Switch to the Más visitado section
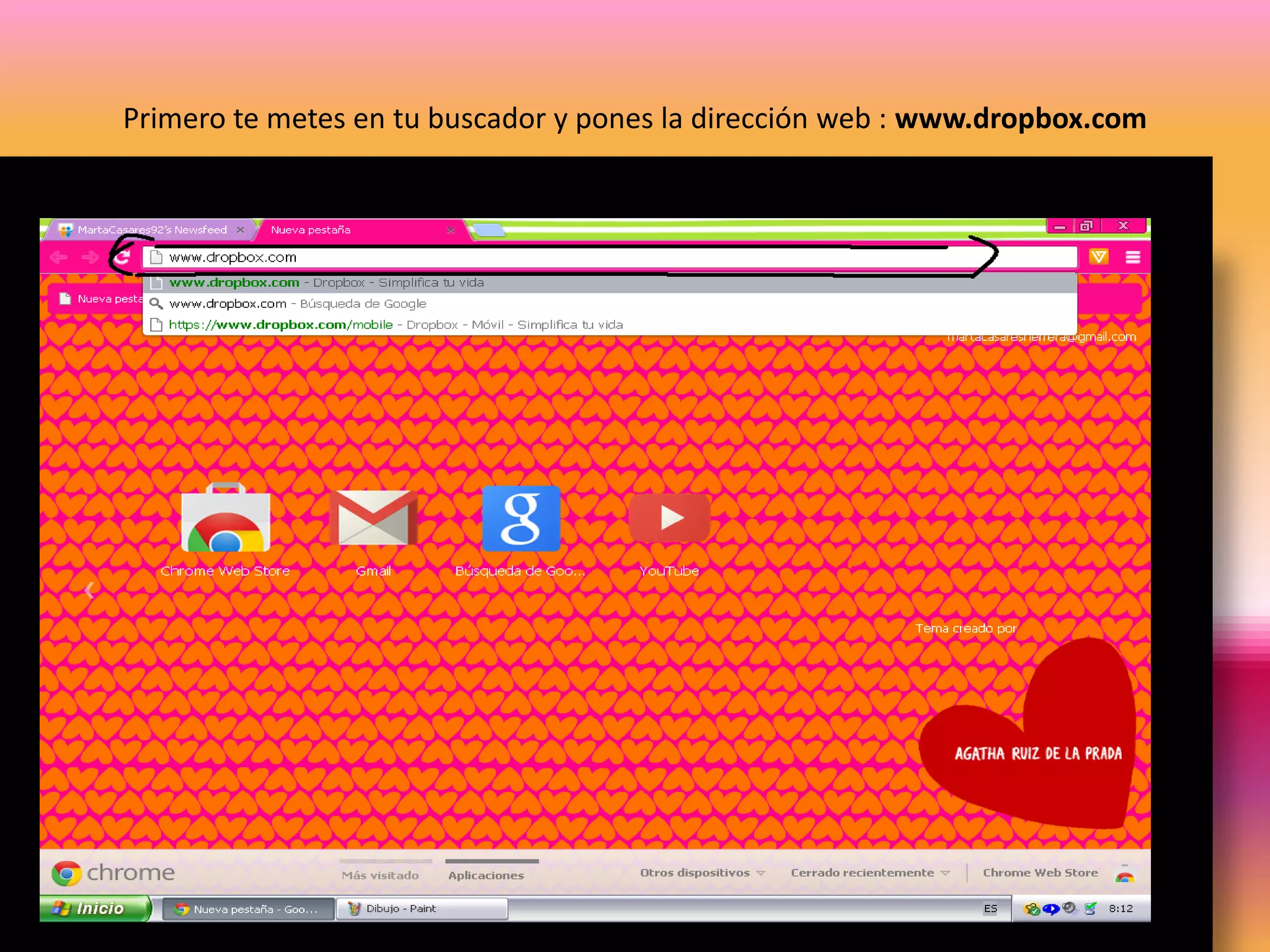The width and height of the screenshot is (1270, 952). (380, 875)
